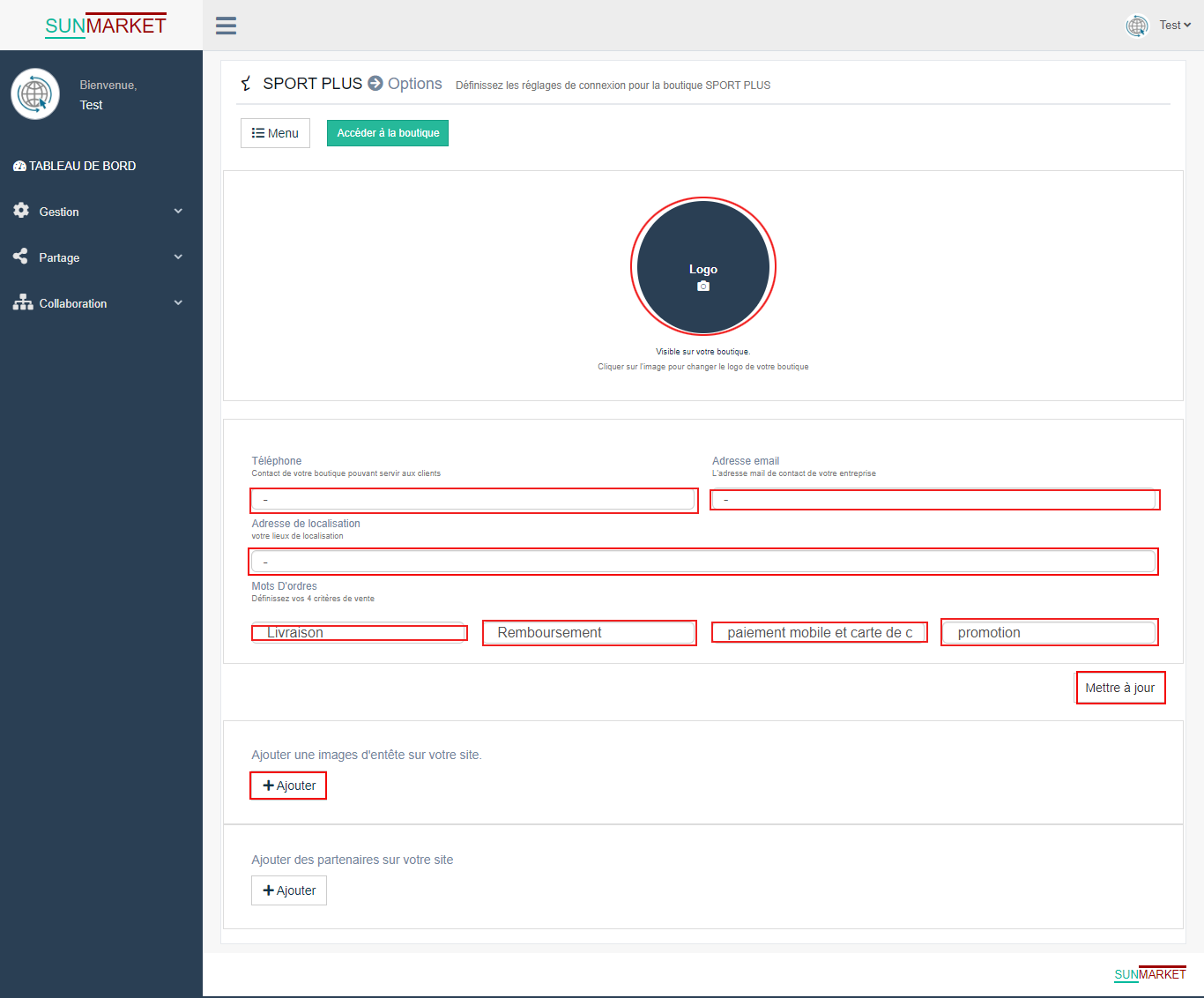Expand the Partage sidebar chevron

click(178, 257)
